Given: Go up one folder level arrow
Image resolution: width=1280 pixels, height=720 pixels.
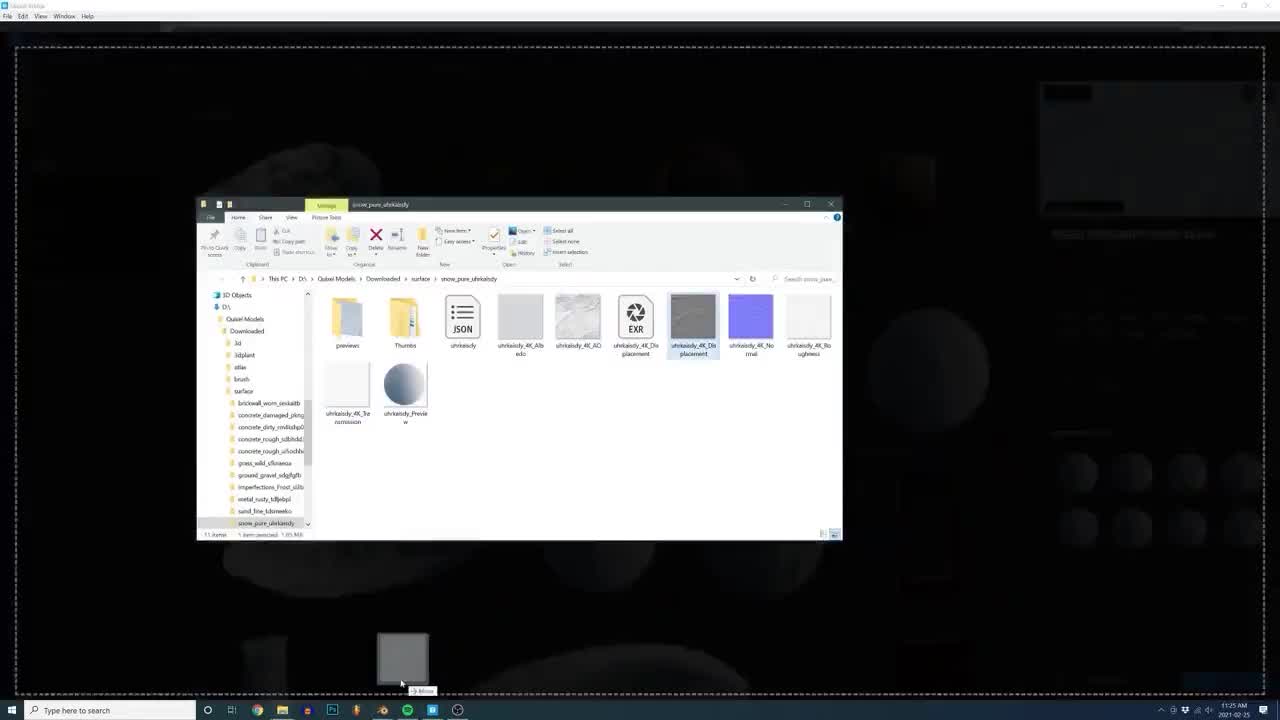Looking at the screenshot, I should click(x=243, y=279).
